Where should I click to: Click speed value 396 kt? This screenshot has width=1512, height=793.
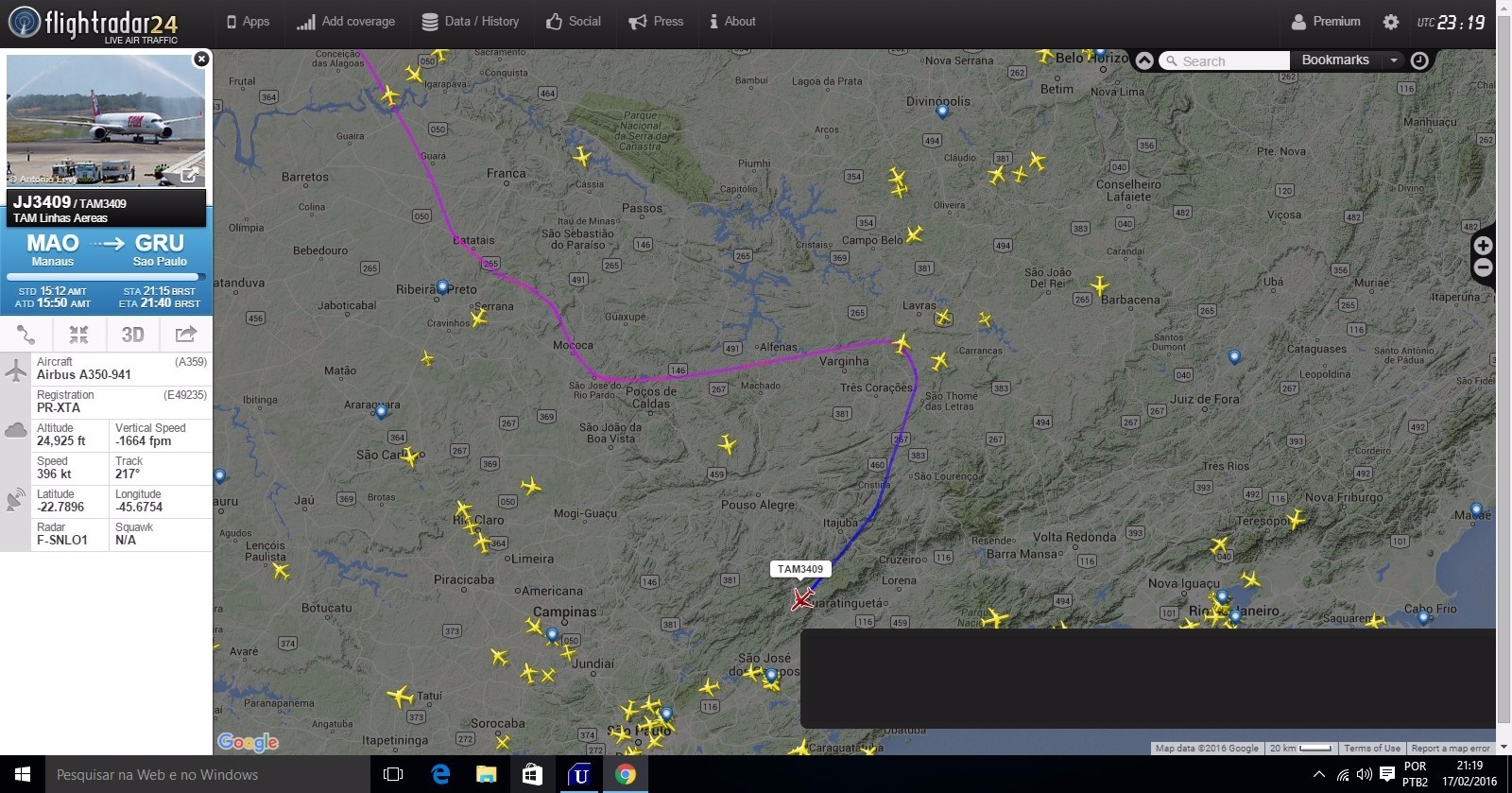[x=54, y=474]
